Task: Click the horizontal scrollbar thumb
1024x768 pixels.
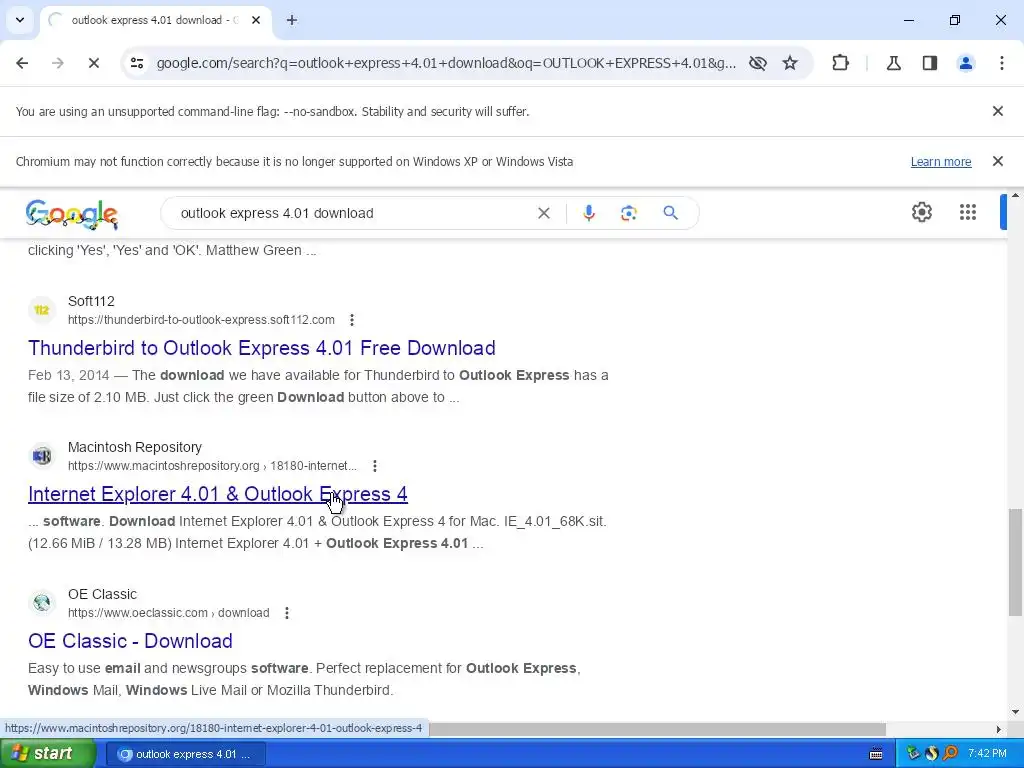Action: coord(656,729)
